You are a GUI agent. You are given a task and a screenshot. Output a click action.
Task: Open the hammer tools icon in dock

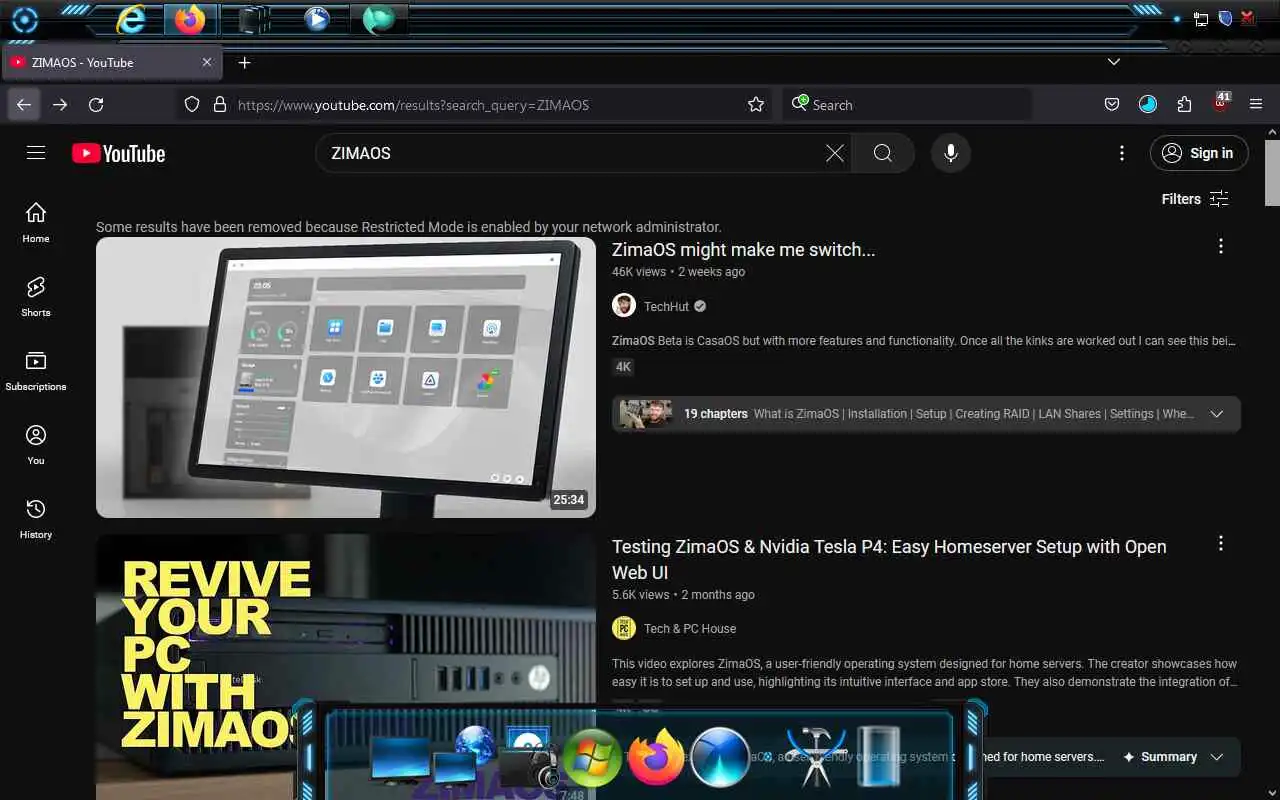816,757
